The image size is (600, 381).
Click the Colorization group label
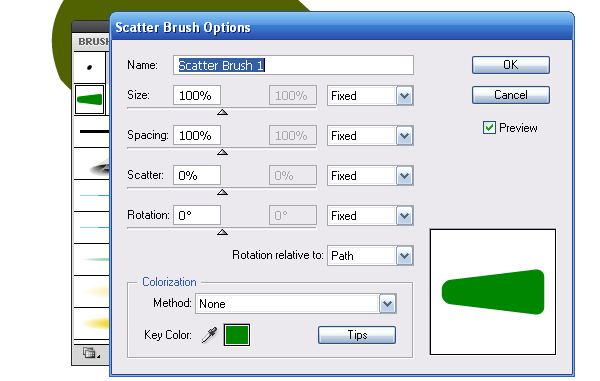pos(169,282)
